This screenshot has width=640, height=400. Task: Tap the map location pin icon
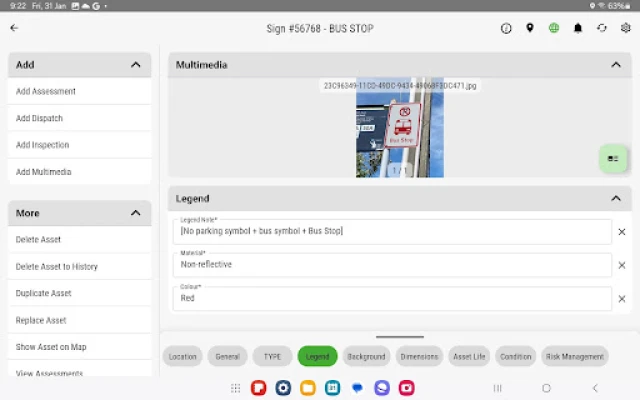click(530, 28)
